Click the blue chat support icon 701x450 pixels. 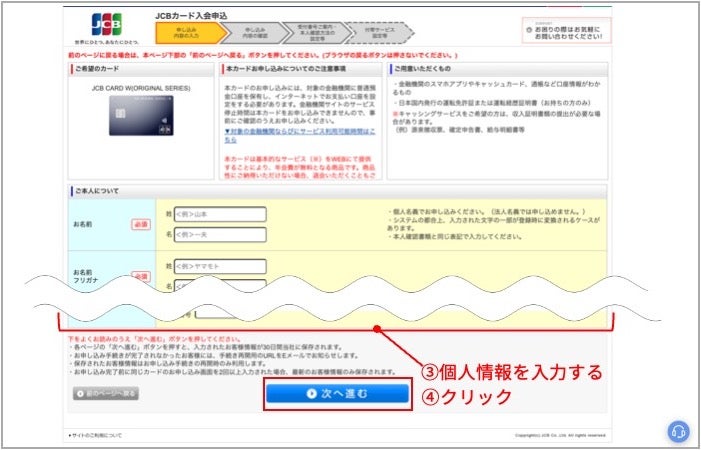pos(679,431)
